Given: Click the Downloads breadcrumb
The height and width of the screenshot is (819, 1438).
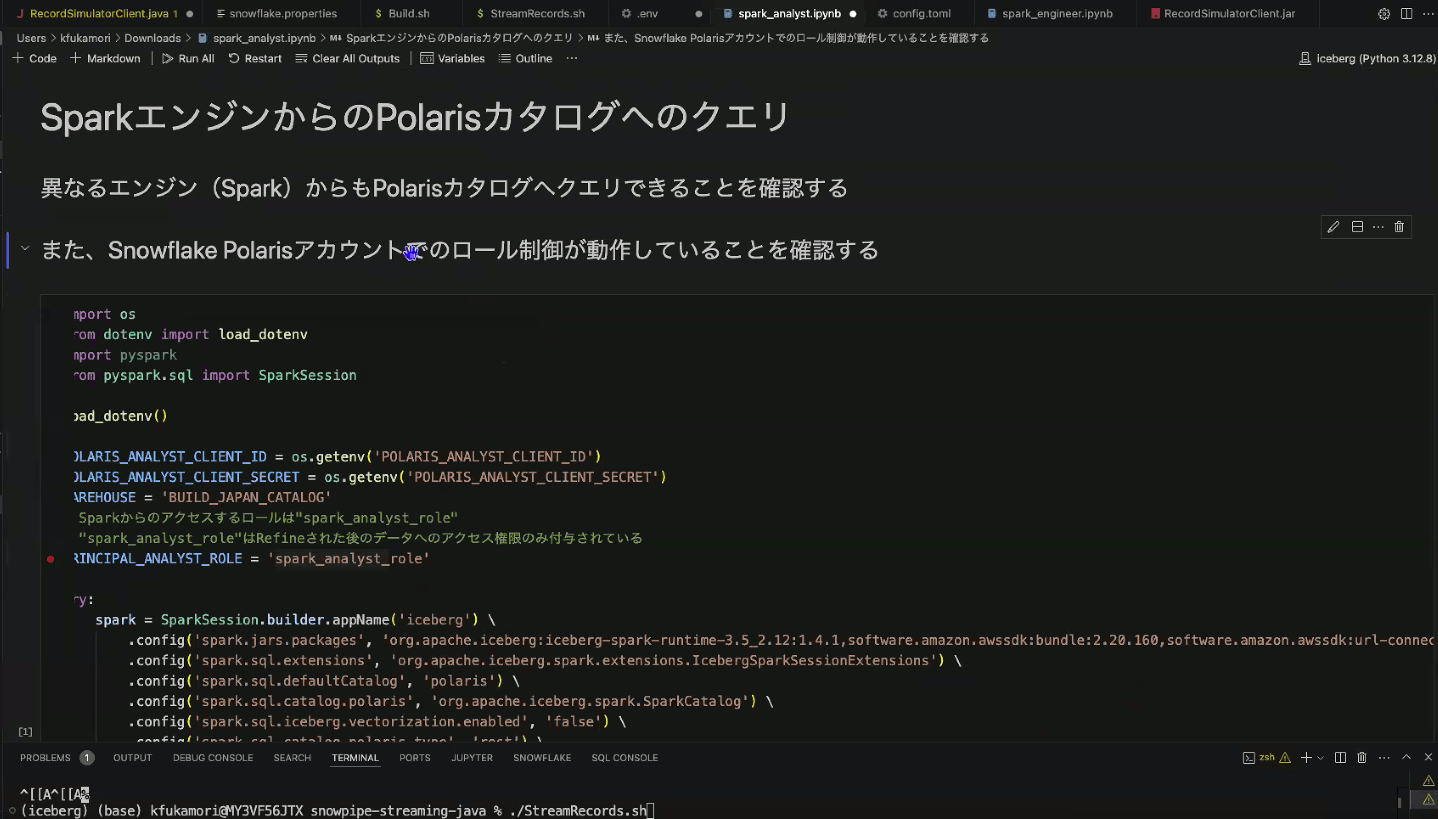Looking at the screenshot, I should [153, 38].
